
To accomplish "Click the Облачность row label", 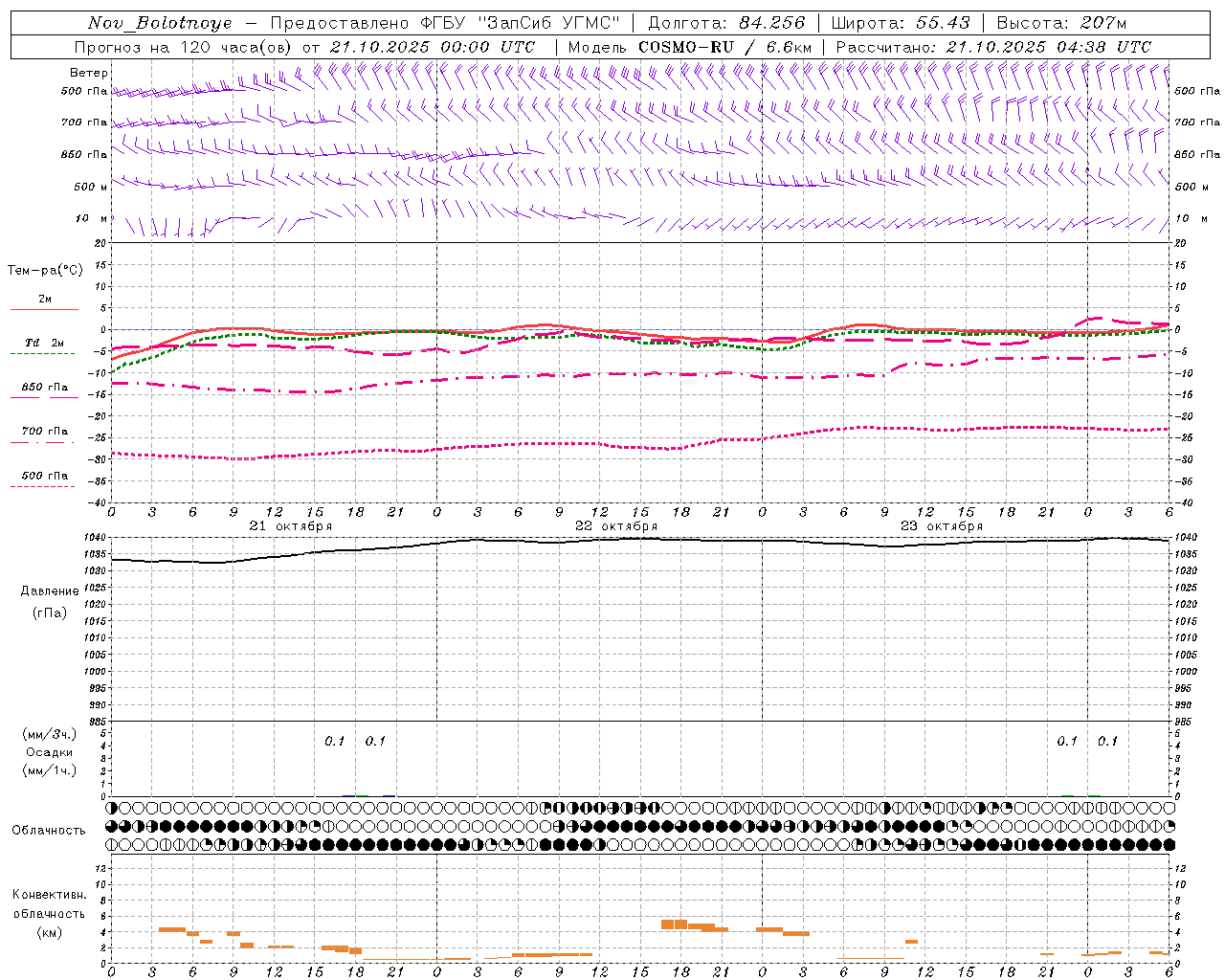I will click(x=49, y=831).
